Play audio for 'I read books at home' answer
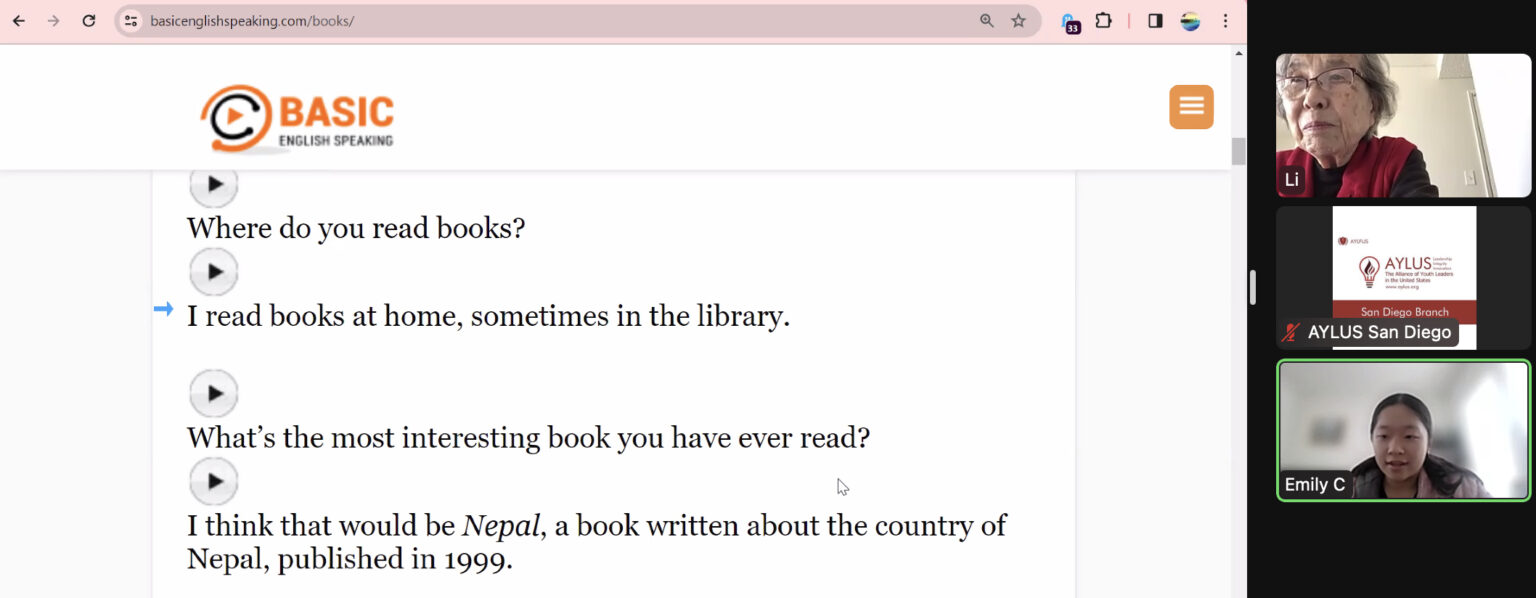This screenshot has height=598, width=1536. [x=214, y=271]
